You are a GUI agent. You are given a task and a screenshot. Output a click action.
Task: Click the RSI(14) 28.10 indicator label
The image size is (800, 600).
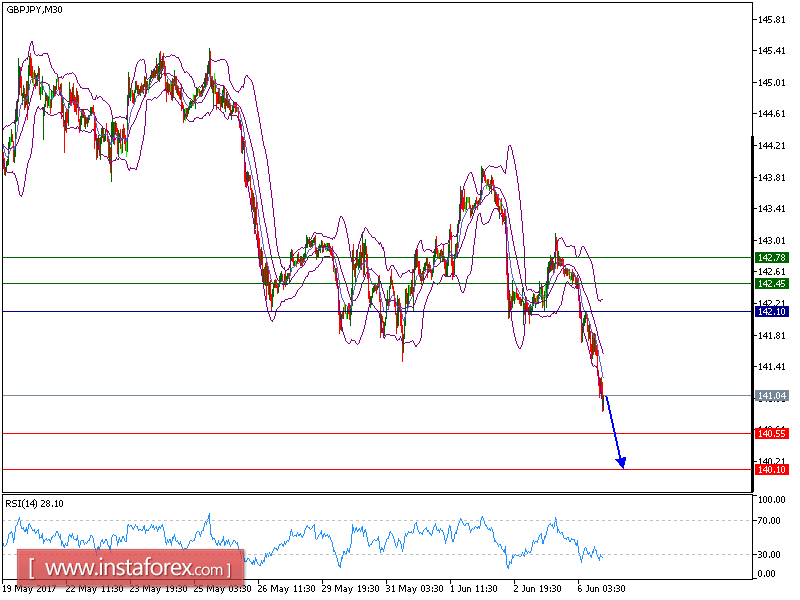pyautogui.click(x=36, y=503)
